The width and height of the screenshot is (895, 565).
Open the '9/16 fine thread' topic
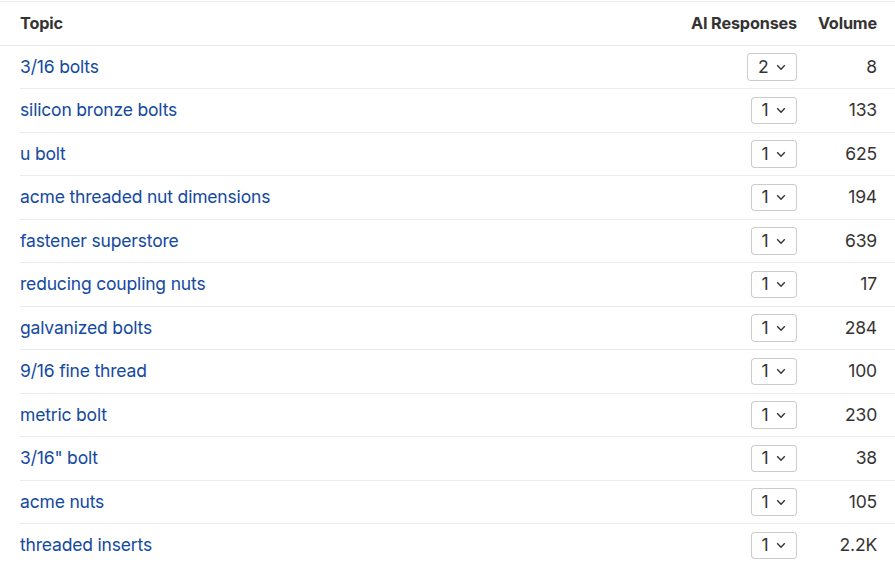(x=83, y=371)
